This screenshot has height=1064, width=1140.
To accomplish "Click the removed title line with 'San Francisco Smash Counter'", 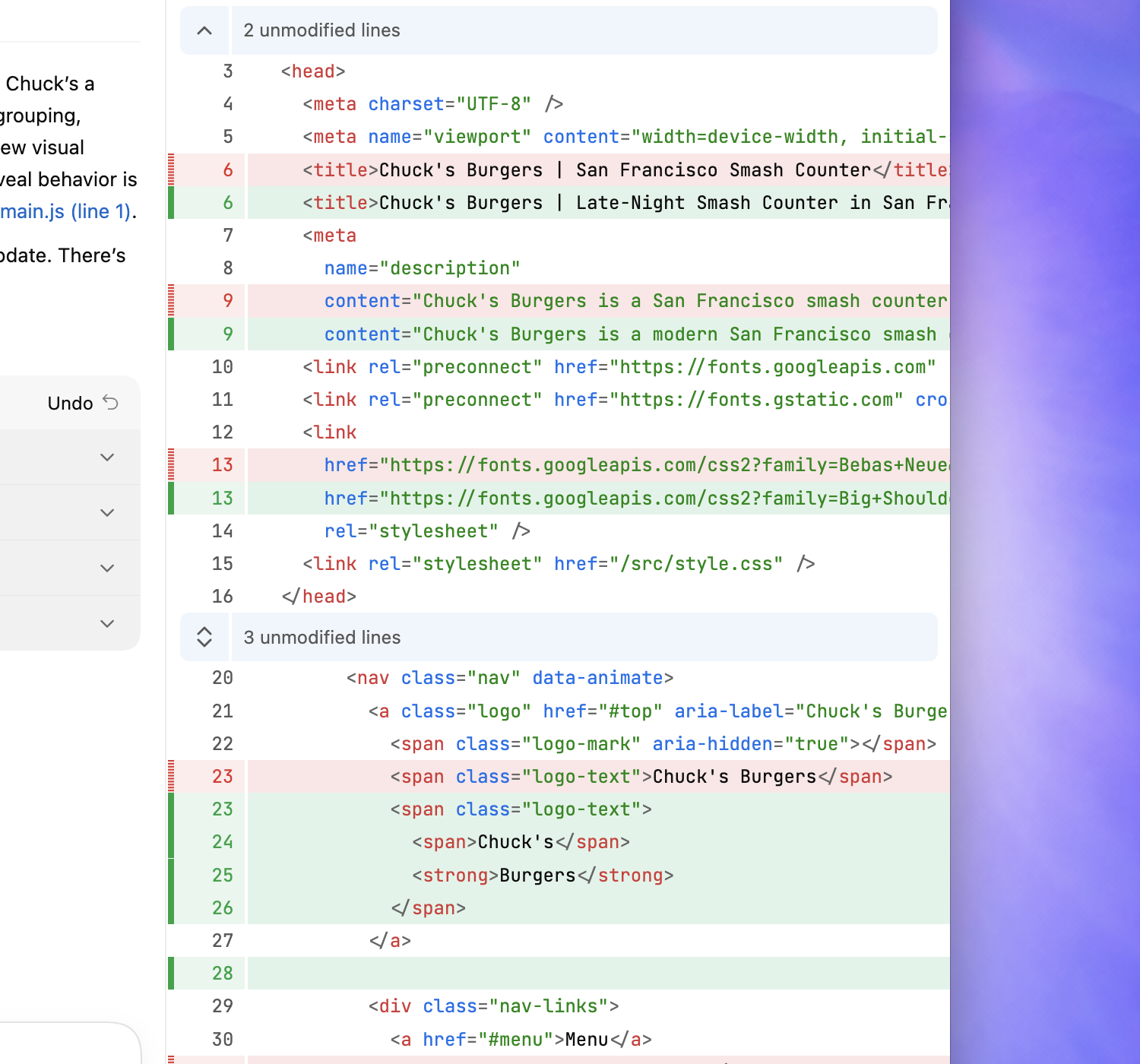I will pos(559,169).
